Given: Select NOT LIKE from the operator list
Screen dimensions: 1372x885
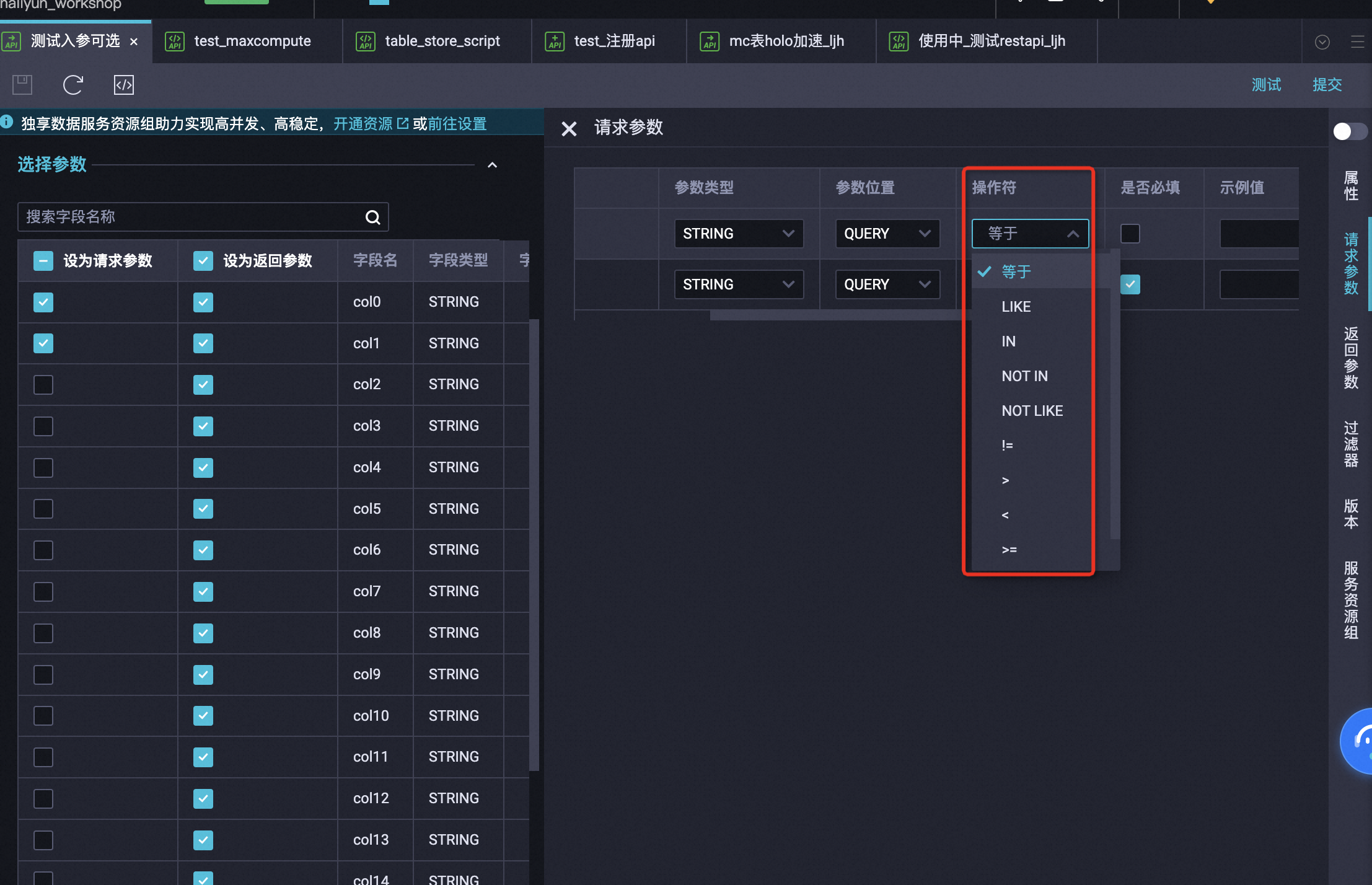Looking at the screenshot, I should pos(1032,411).
